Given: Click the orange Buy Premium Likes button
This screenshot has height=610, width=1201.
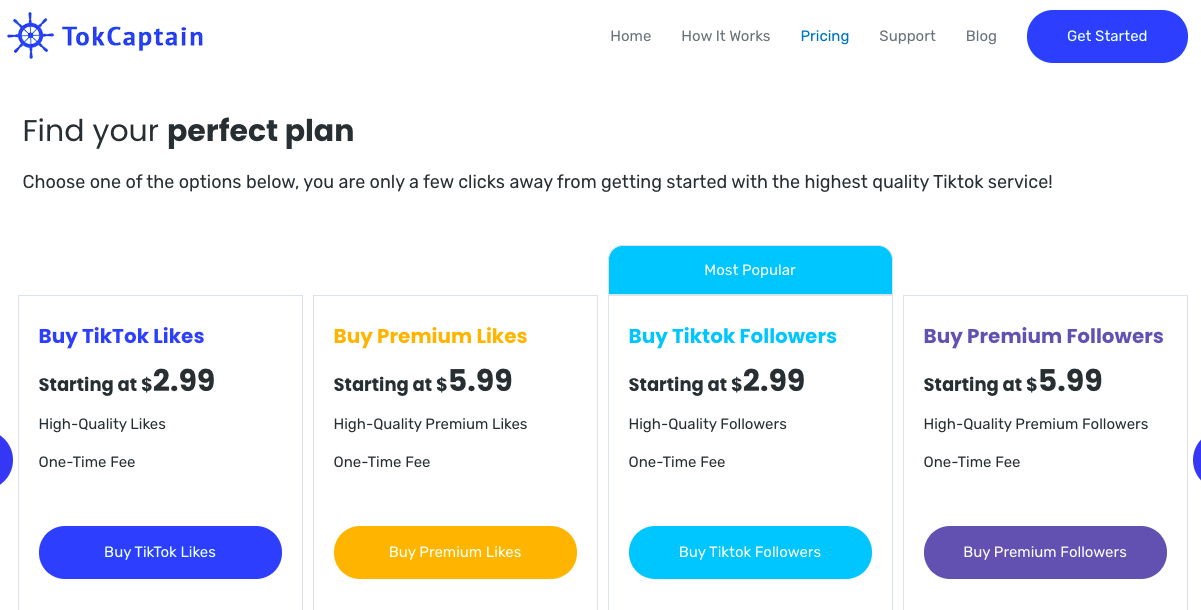Looking at the screenshot, I should (455, 552).
